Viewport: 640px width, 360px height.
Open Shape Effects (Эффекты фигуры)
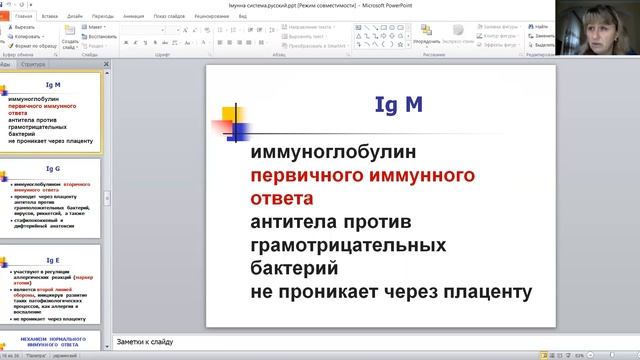(x=498, y=45)
